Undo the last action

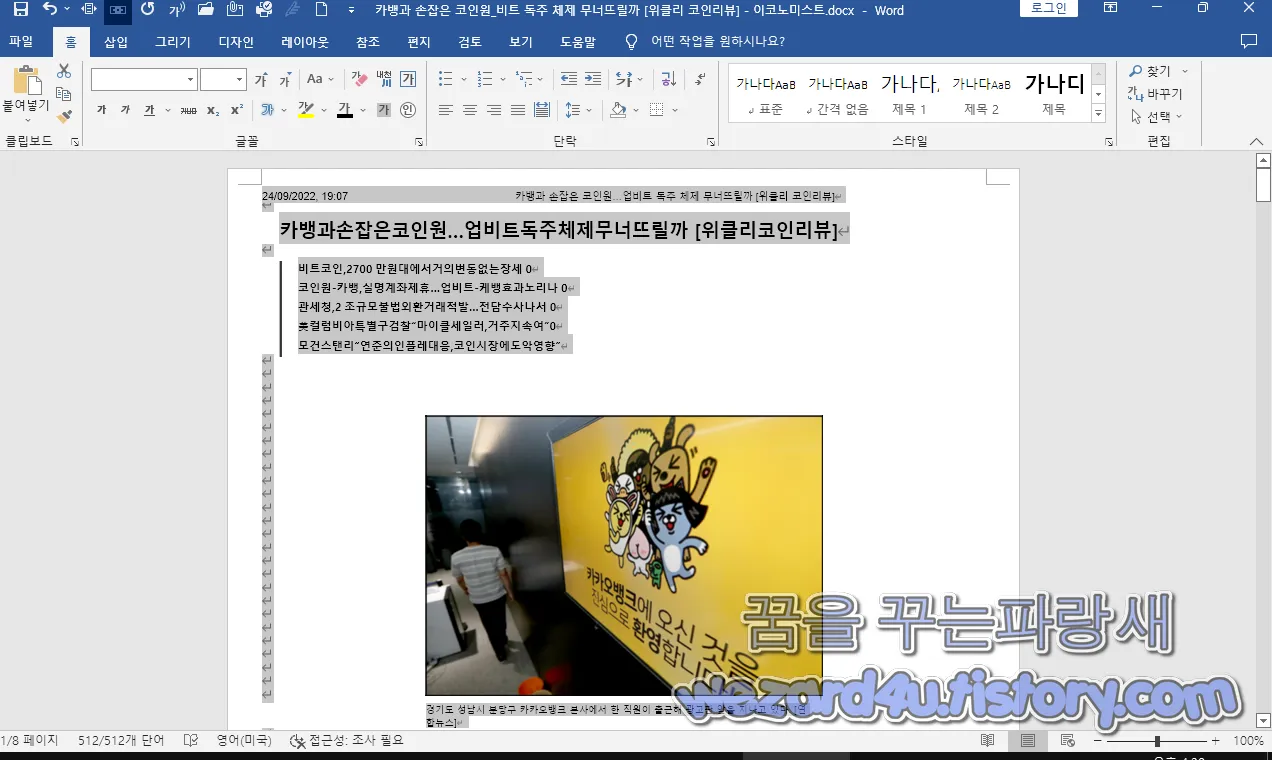coord(50,10)
